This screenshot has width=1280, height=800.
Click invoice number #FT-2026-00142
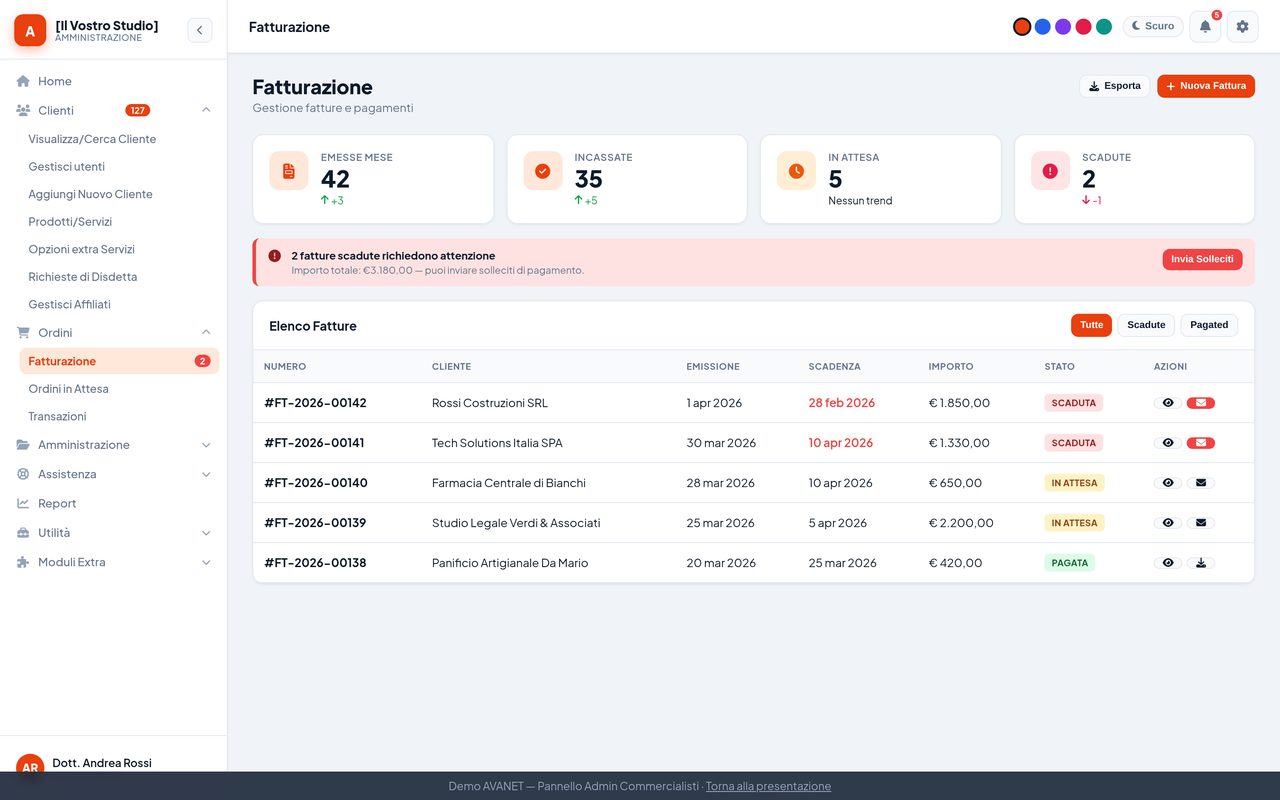[315, 403]
